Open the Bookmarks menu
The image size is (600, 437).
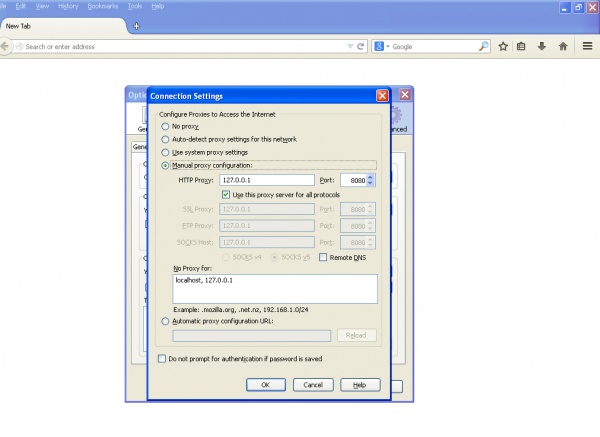pos(103,6)
